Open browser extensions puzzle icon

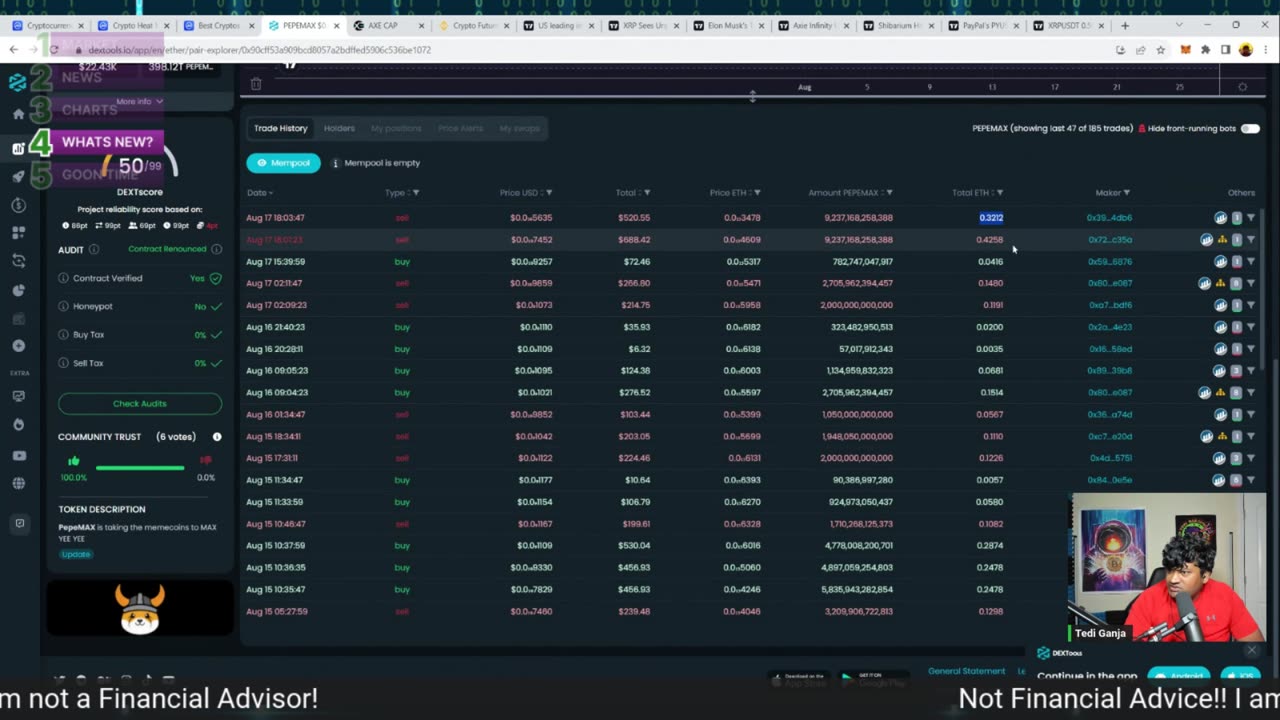tap(1205, 49)
